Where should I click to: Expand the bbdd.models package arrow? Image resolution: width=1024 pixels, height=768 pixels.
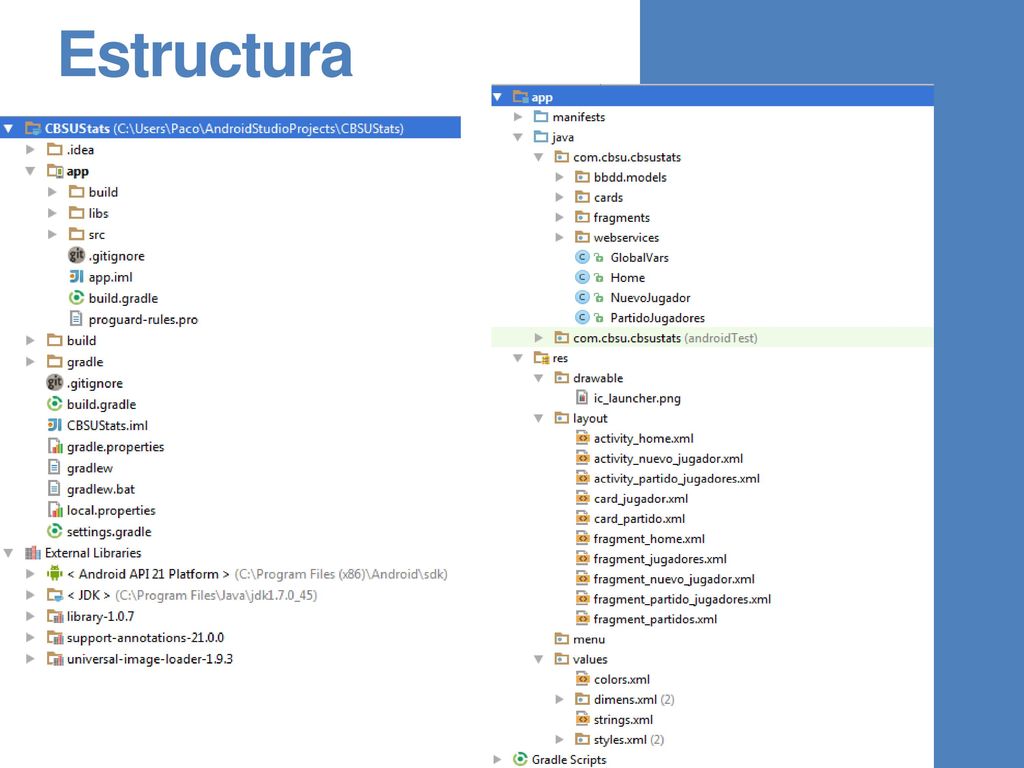[560, 177]
